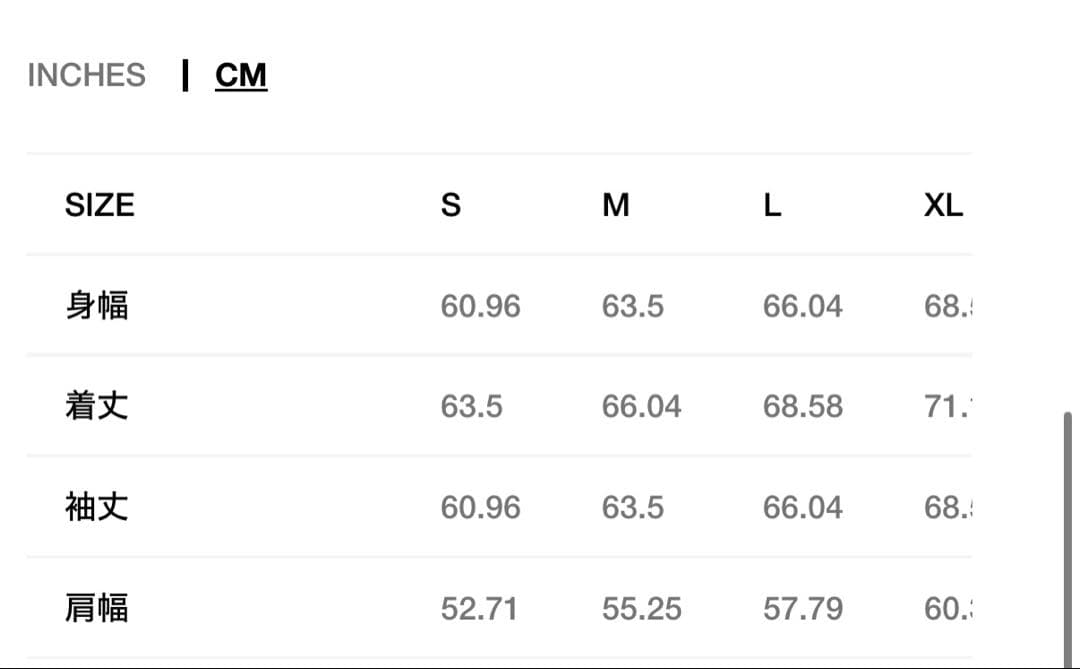Screen dimensions: 1080x669
Task: Click the 68.58 length value for L
Action: click(802, 406)
